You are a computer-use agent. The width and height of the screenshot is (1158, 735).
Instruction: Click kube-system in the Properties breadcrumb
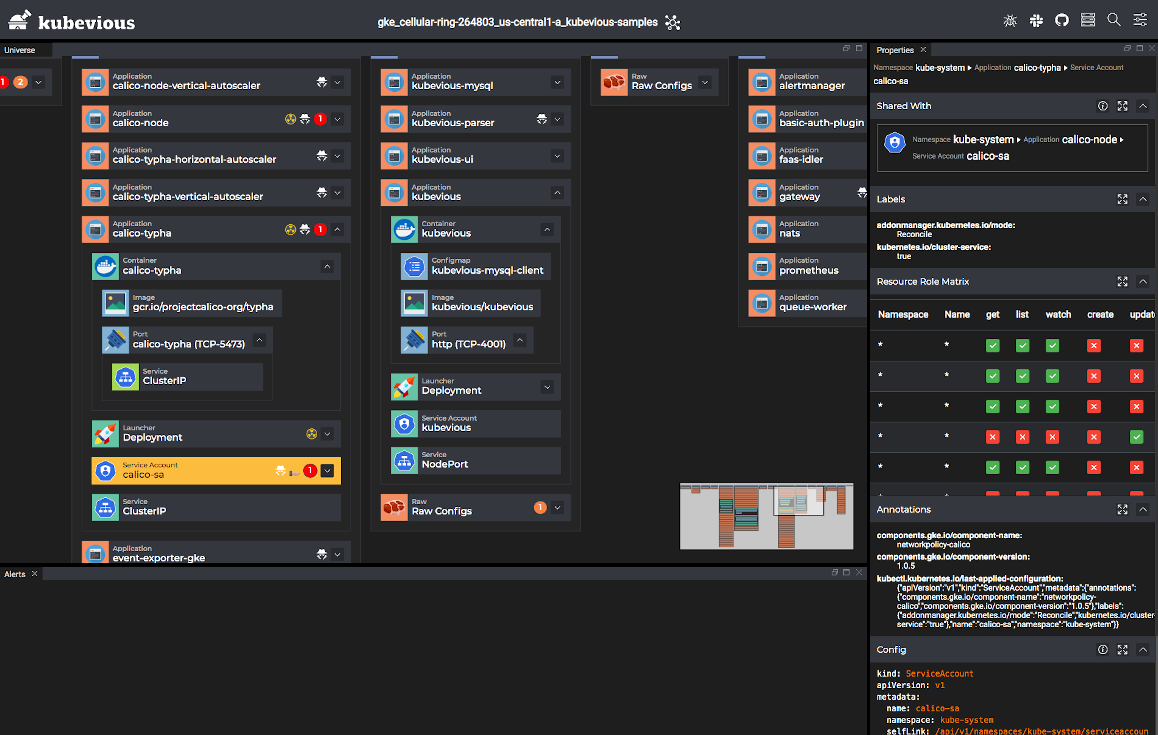tap(940, 67)
